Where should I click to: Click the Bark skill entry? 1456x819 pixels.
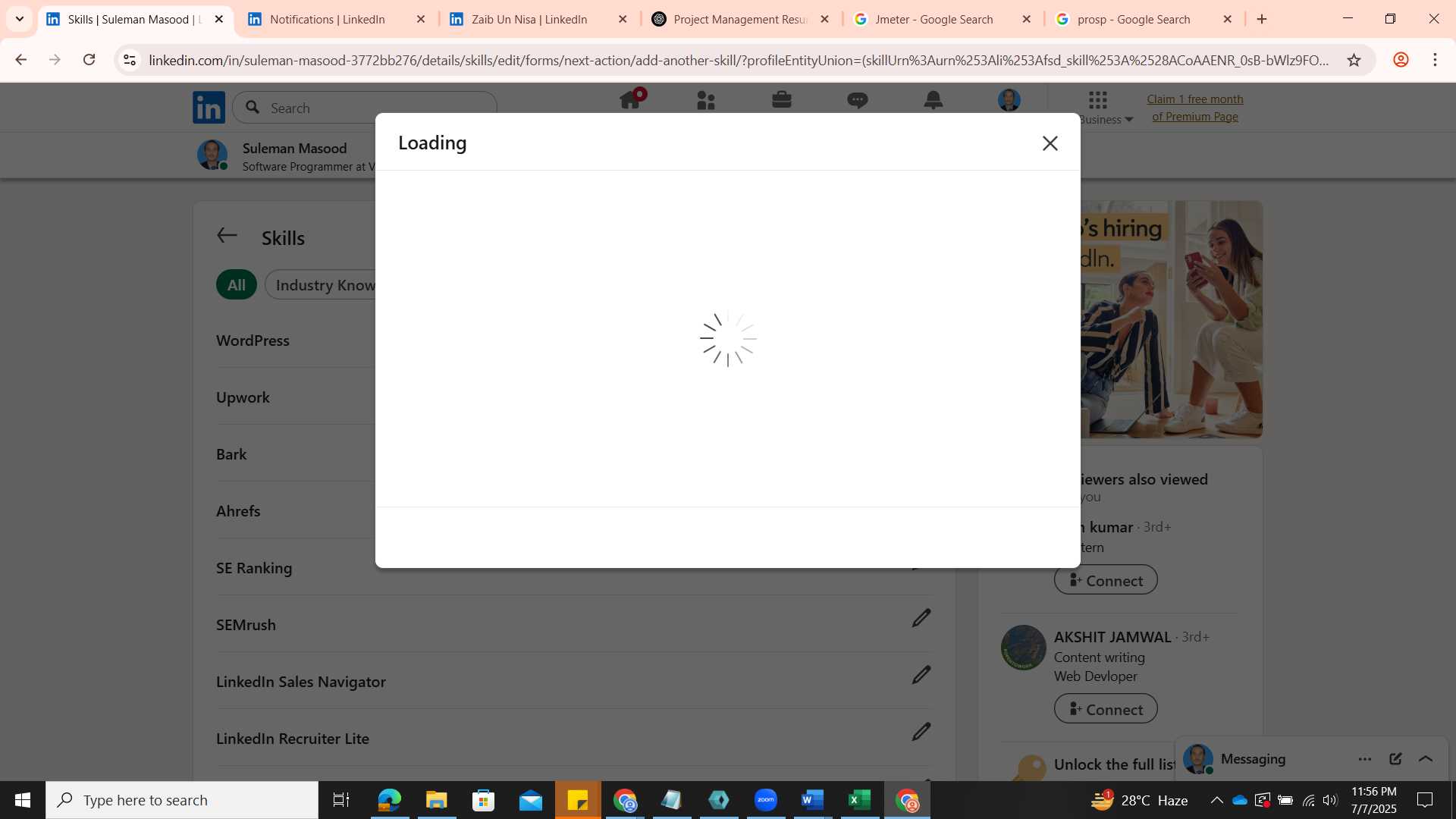231,454
